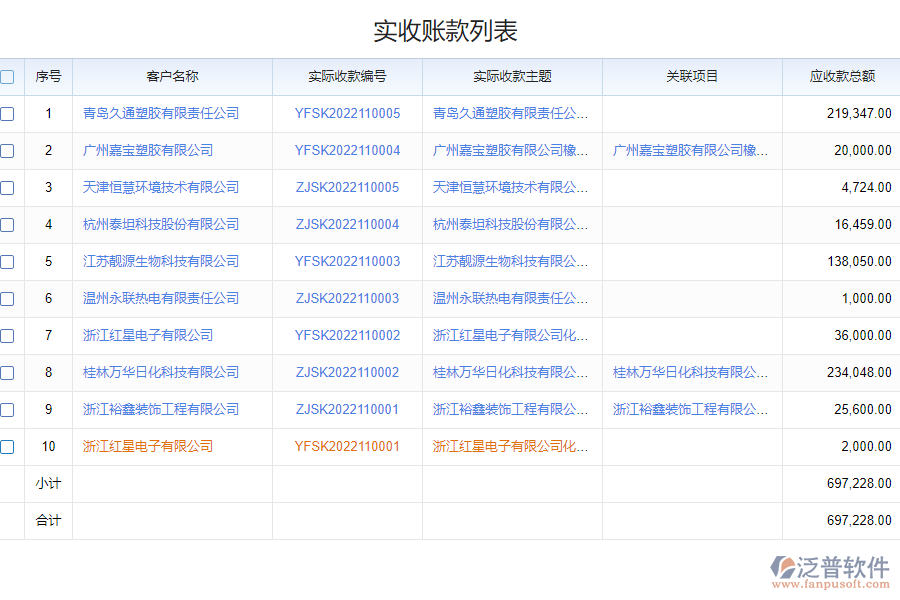This screenshot has width=900, height=600.
Task: Click receipt number ZJSK2022110004
Action: click(x=346, y=224)
